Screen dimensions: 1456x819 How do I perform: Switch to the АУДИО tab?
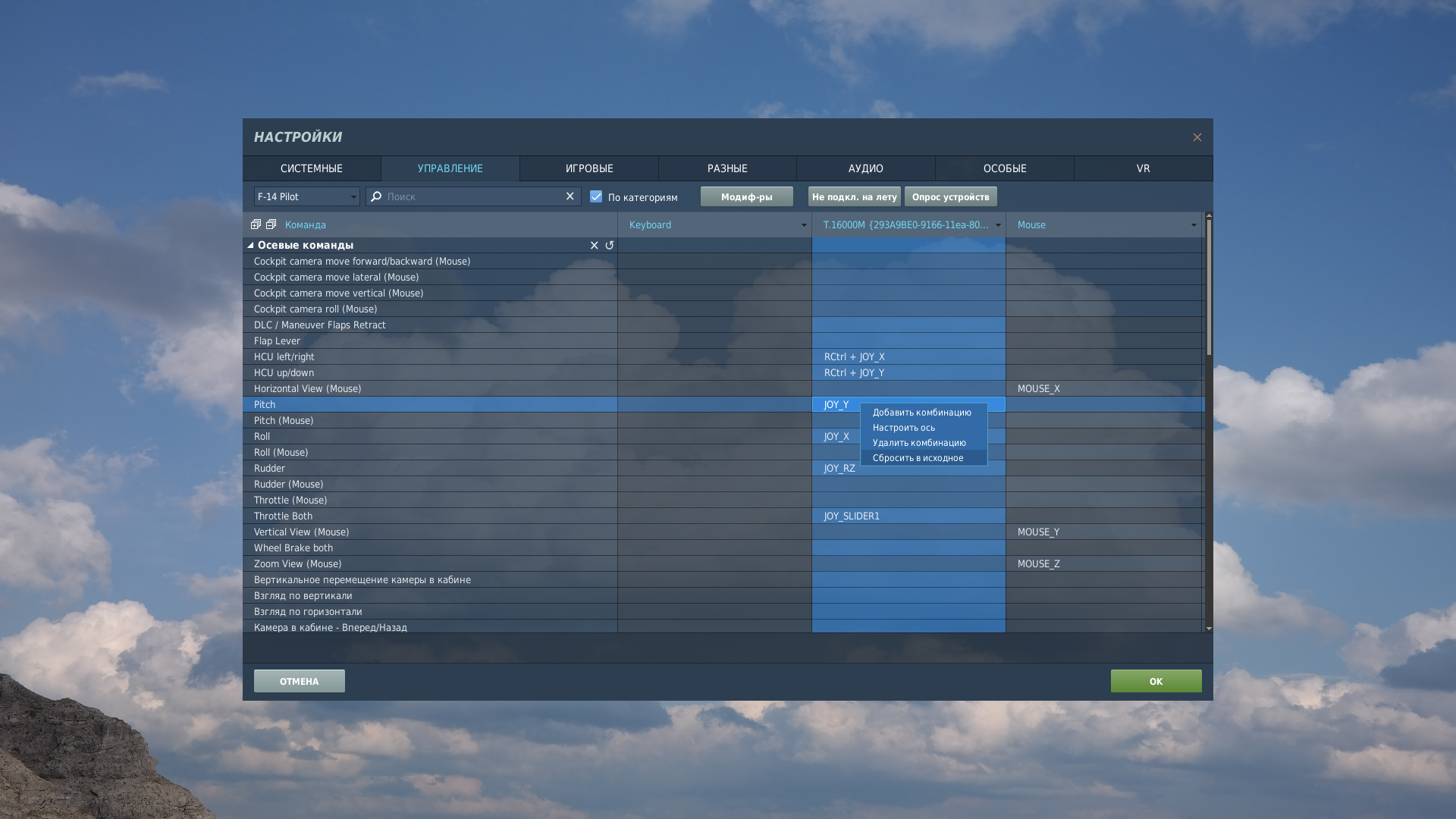coord(866,168)
